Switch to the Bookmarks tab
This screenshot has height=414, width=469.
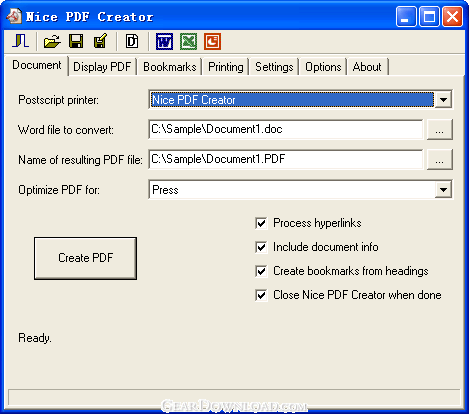170,67
